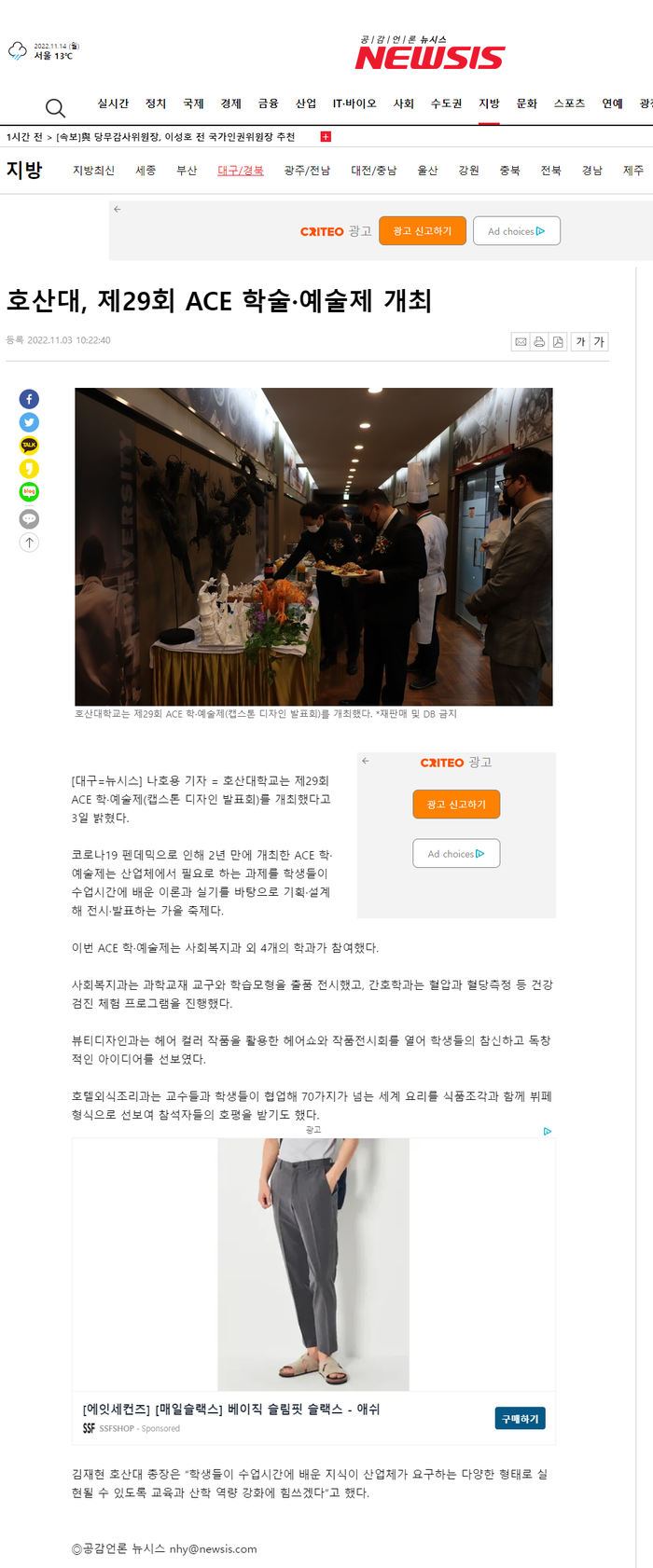This screenshot has height=1568, width=653.
Task: Click 구매하기 purchase button
Action: [520, 1419]
